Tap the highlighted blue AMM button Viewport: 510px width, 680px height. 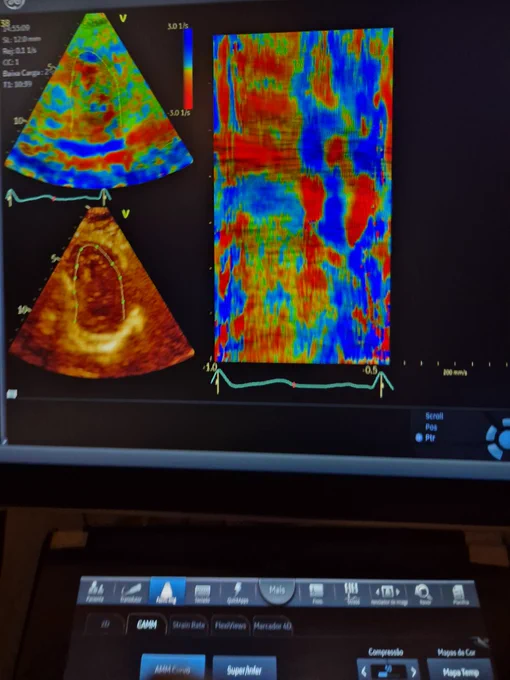click(x=173, y=667)
